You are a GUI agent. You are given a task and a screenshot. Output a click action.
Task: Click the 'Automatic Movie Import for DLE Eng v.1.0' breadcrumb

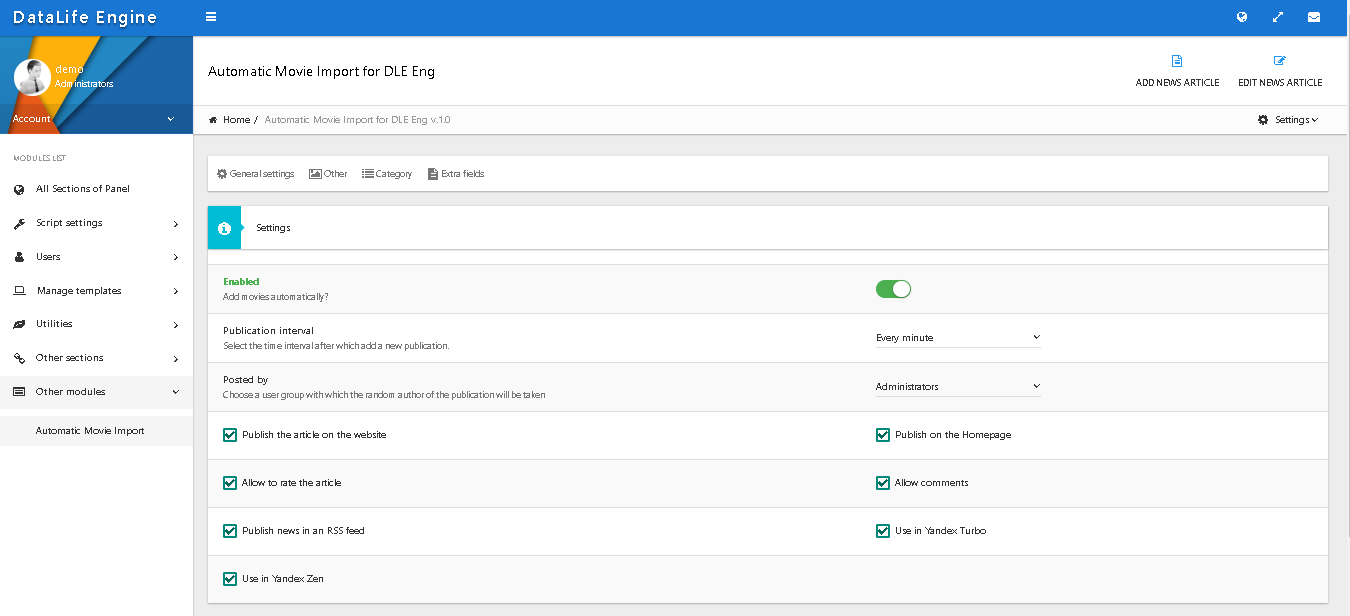tap(358, 120)
